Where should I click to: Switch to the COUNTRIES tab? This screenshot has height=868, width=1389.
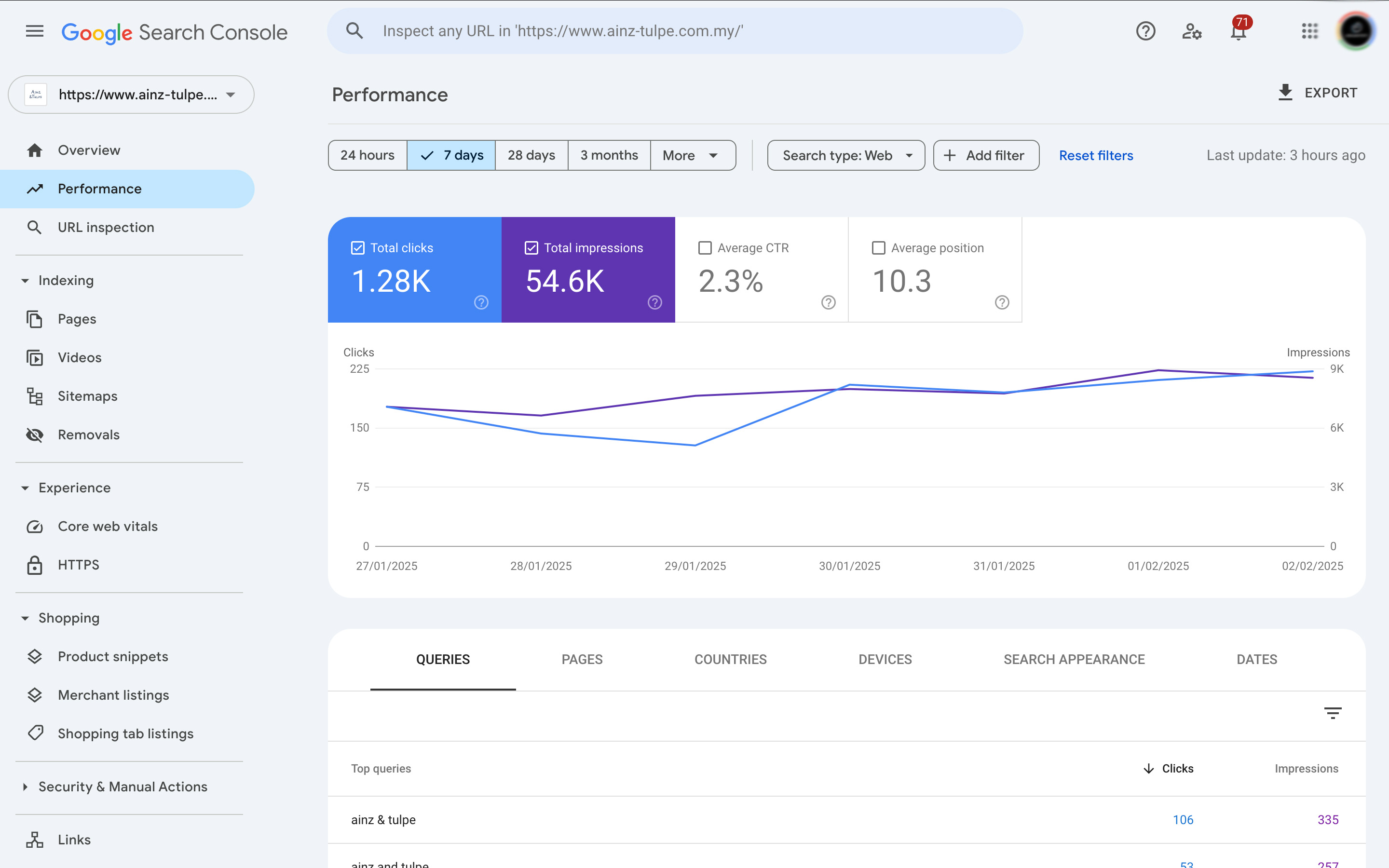[x=730, y=659]
